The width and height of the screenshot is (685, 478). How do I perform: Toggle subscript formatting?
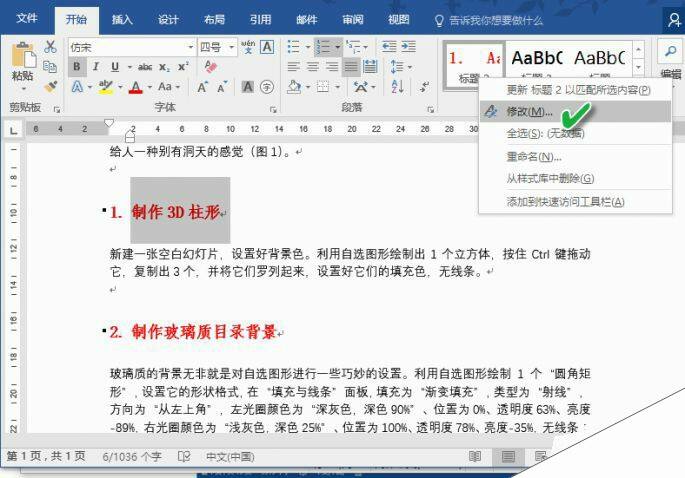click(164, 67)
